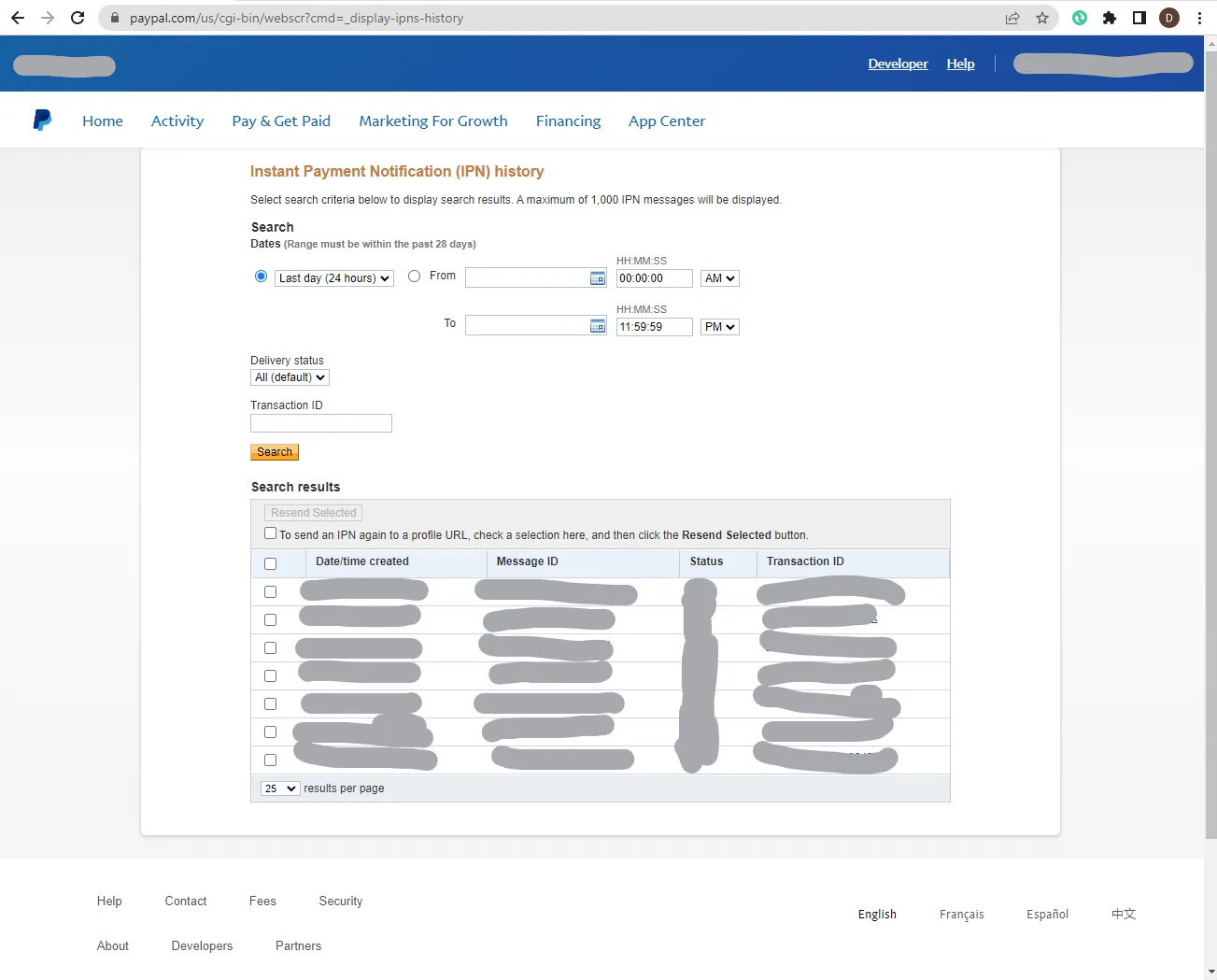Click the page vertical scrollbar

[1210, 445]
